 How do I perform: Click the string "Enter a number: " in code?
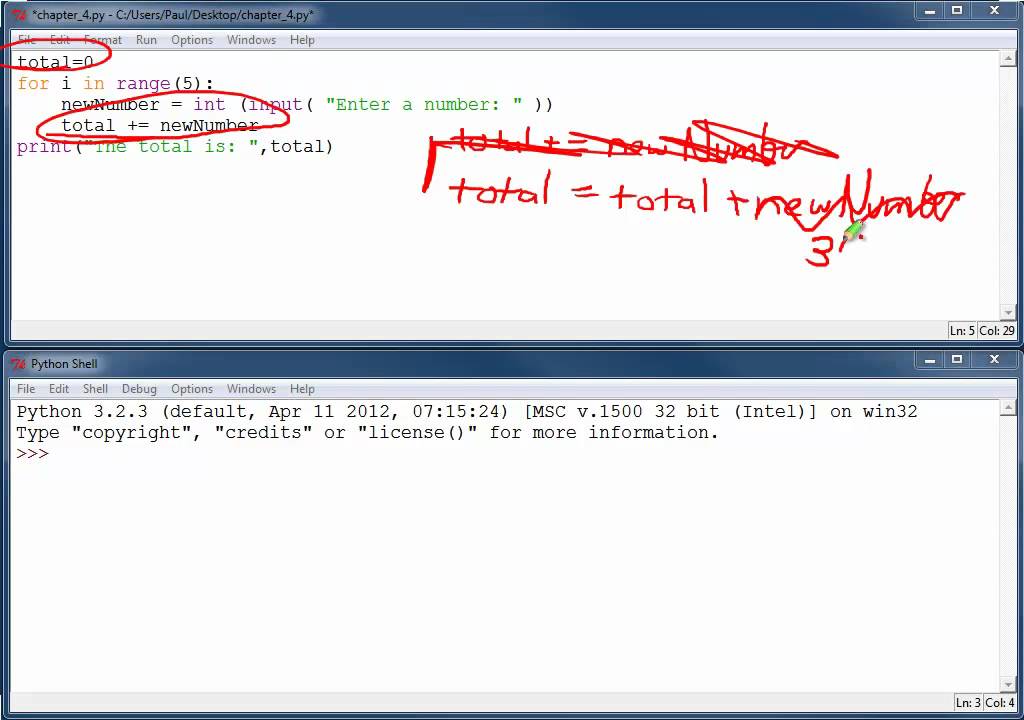click(x=424, y=105)
